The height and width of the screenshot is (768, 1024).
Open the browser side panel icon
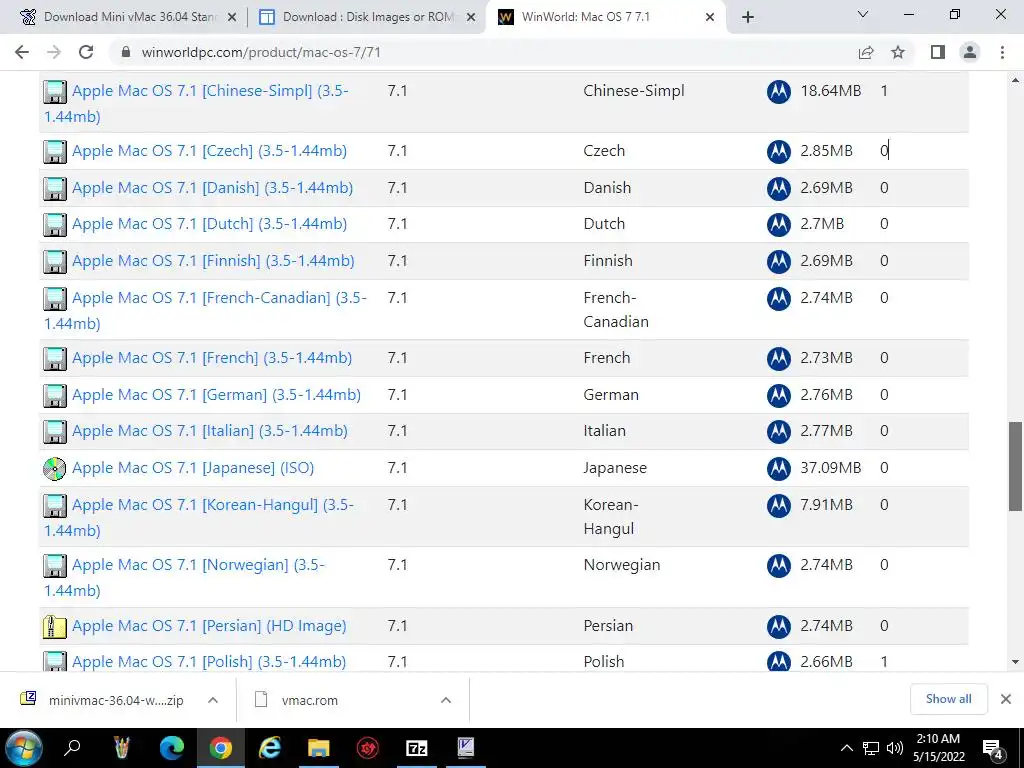(938, 52)
